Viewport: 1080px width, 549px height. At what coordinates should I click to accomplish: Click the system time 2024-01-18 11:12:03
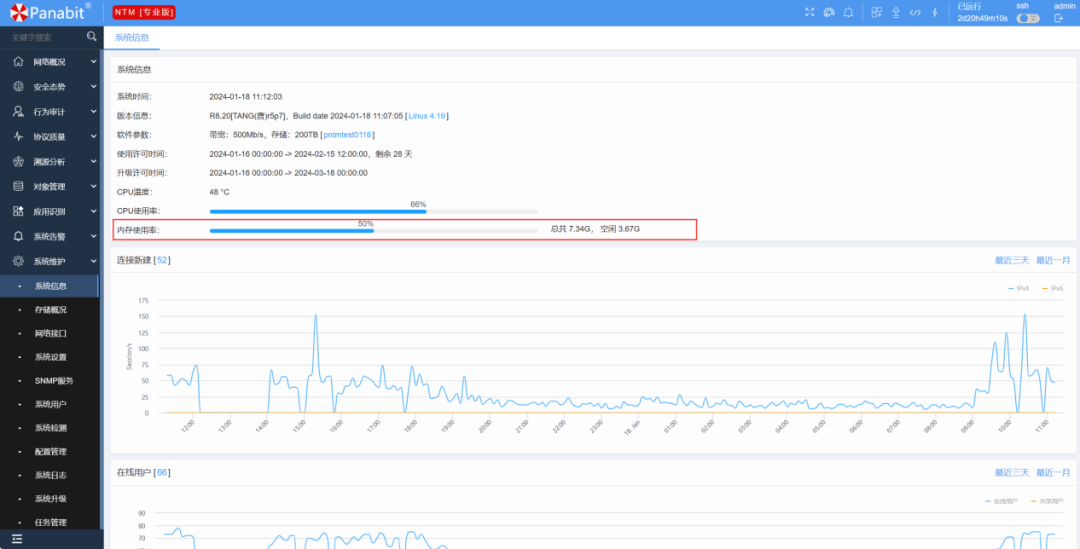(x=246, y=97)
